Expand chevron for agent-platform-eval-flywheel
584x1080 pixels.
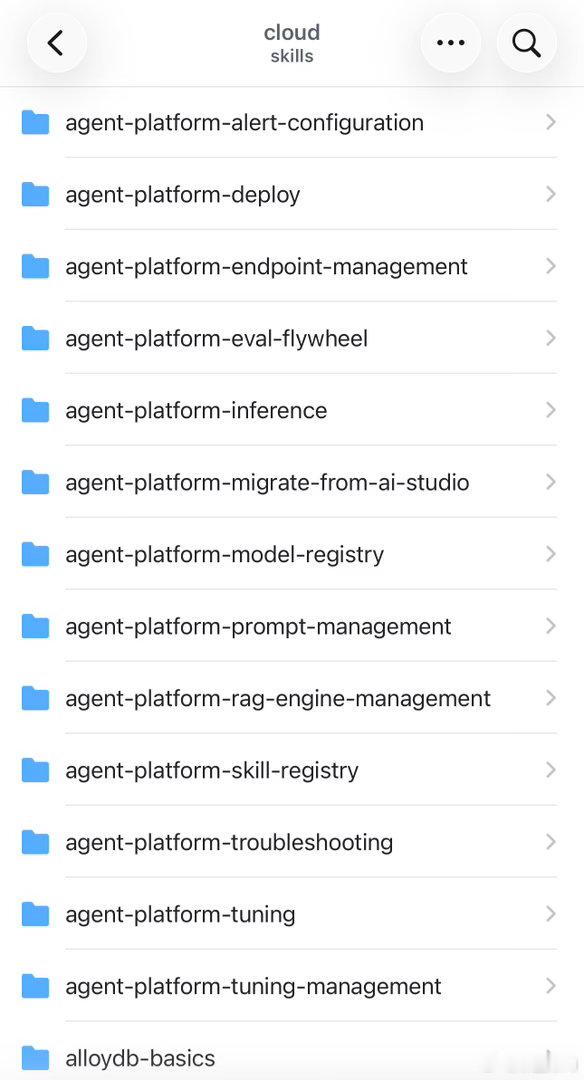550,338
